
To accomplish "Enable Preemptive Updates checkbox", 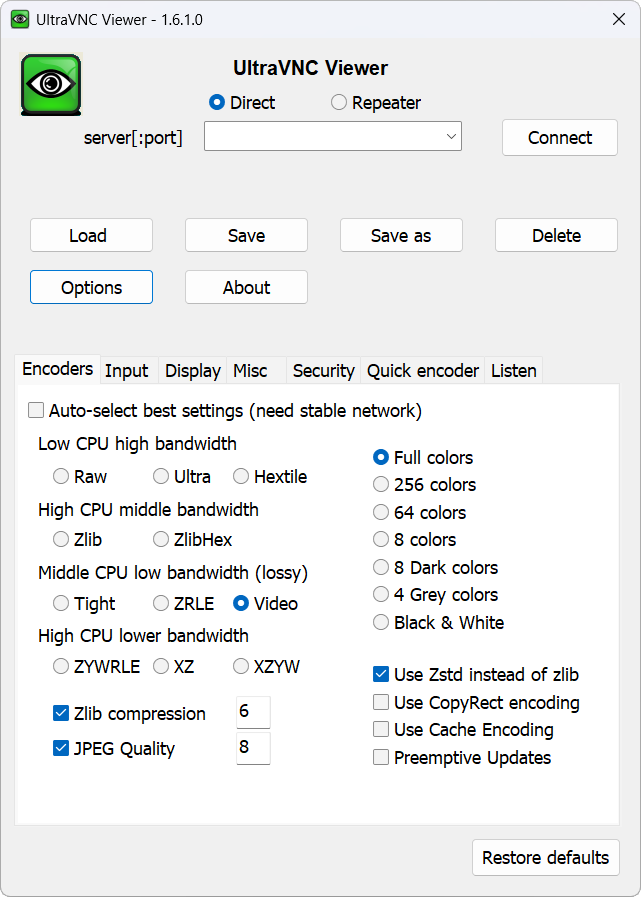I will coord(381,757).
